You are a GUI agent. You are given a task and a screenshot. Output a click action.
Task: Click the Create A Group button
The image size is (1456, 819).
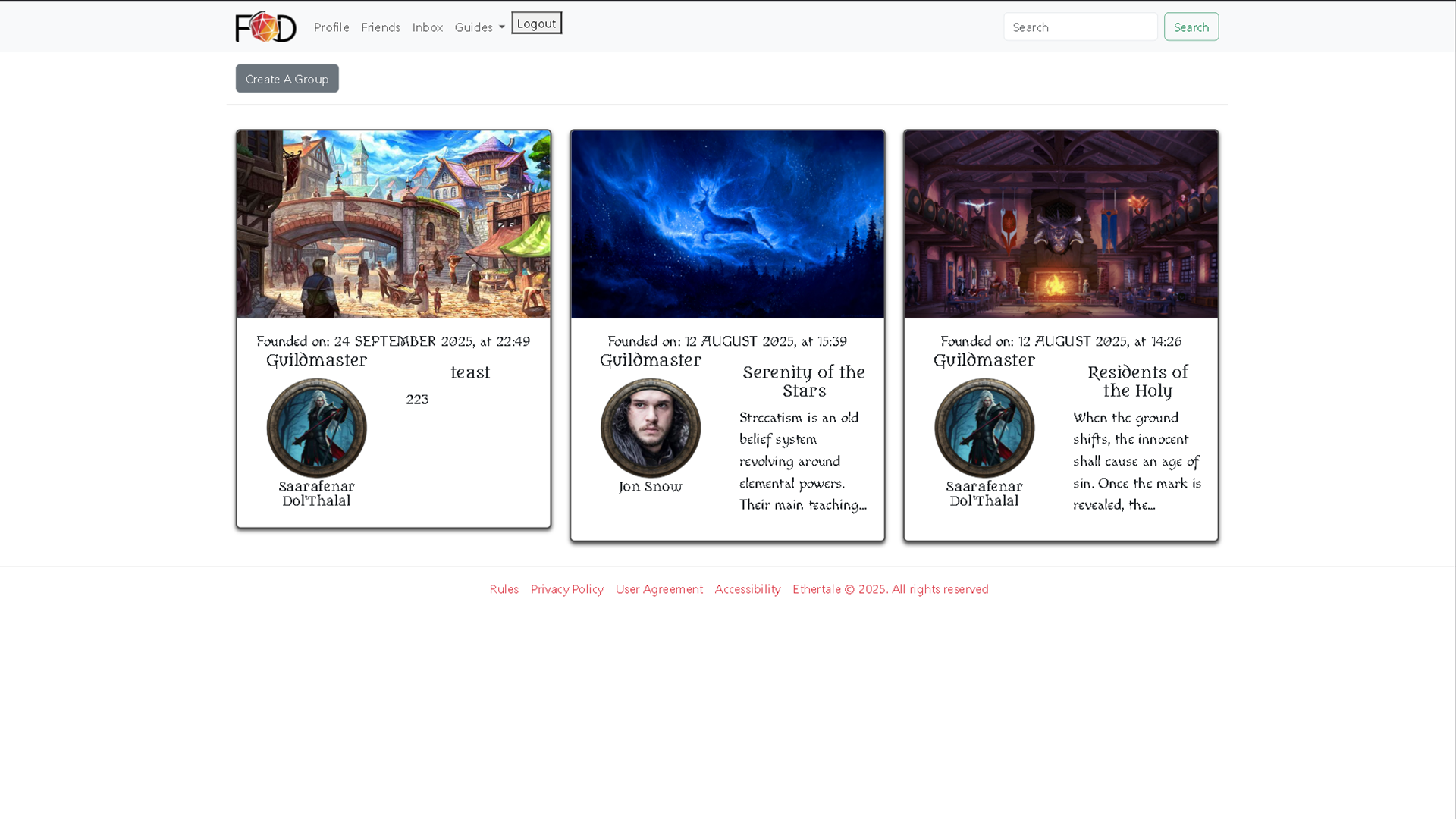pos(287,78)
